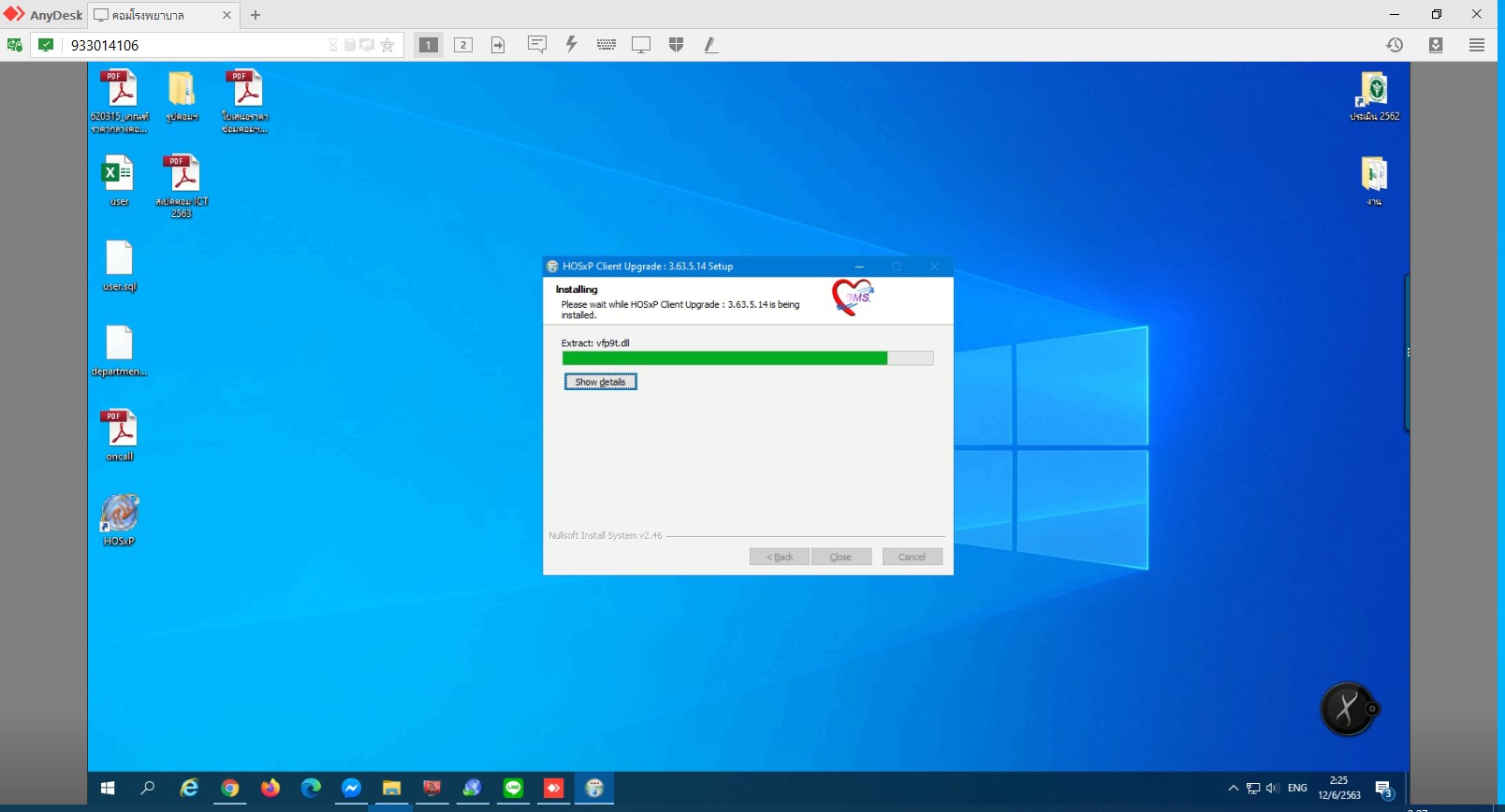This screenshot has width=1505, height=812.
Task: Click the AnyDesk logo home tab
Action: [x=43, y=15]
